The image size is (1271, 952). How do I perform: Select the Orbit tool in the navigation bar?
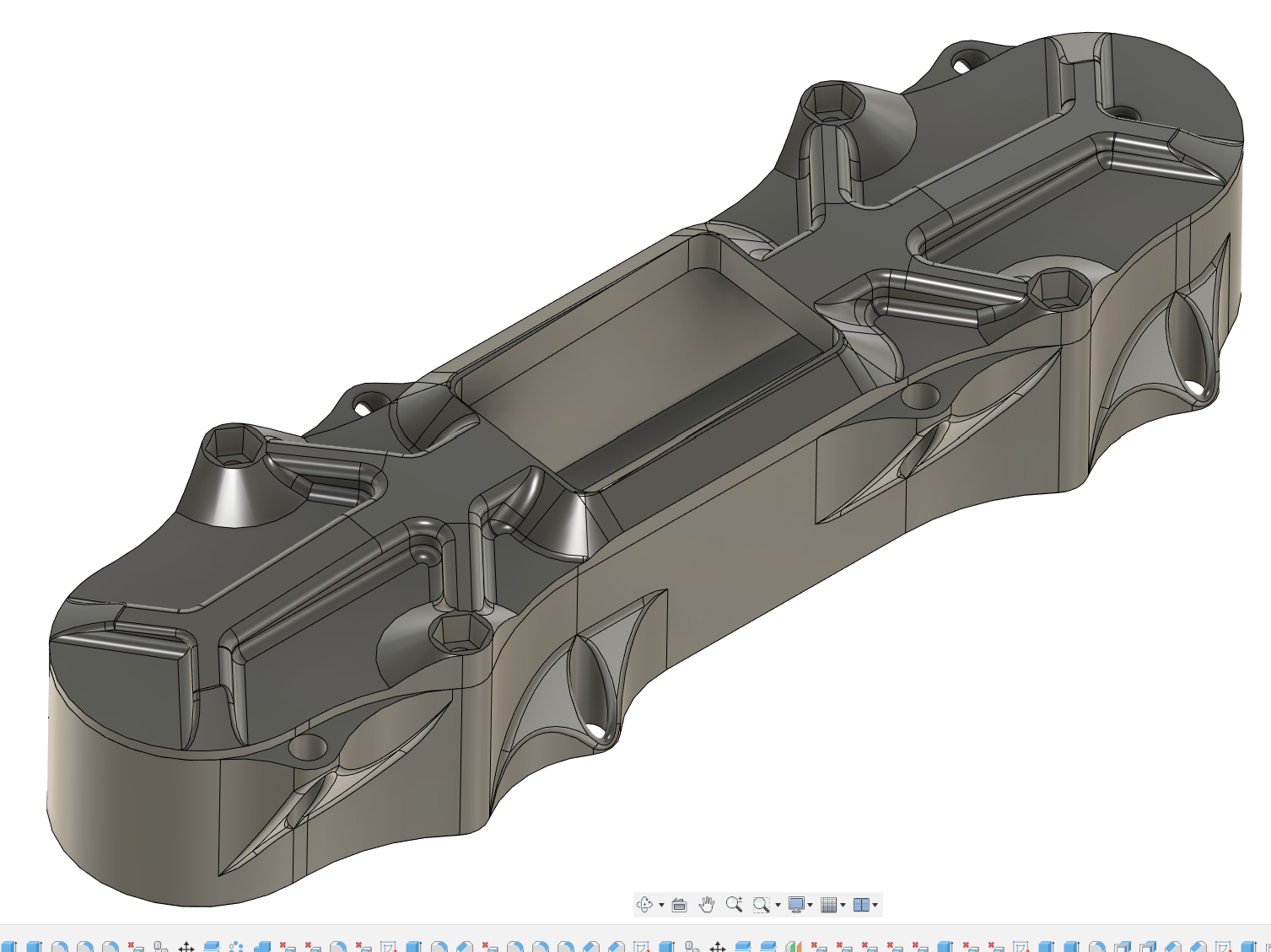(x=645, y=905)
